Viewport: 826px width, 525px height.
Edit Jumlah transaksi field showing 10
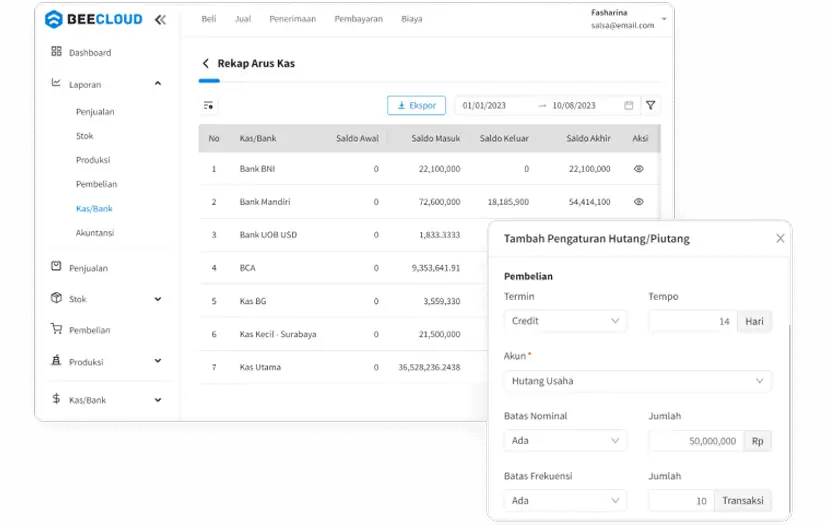coord(682,501)
